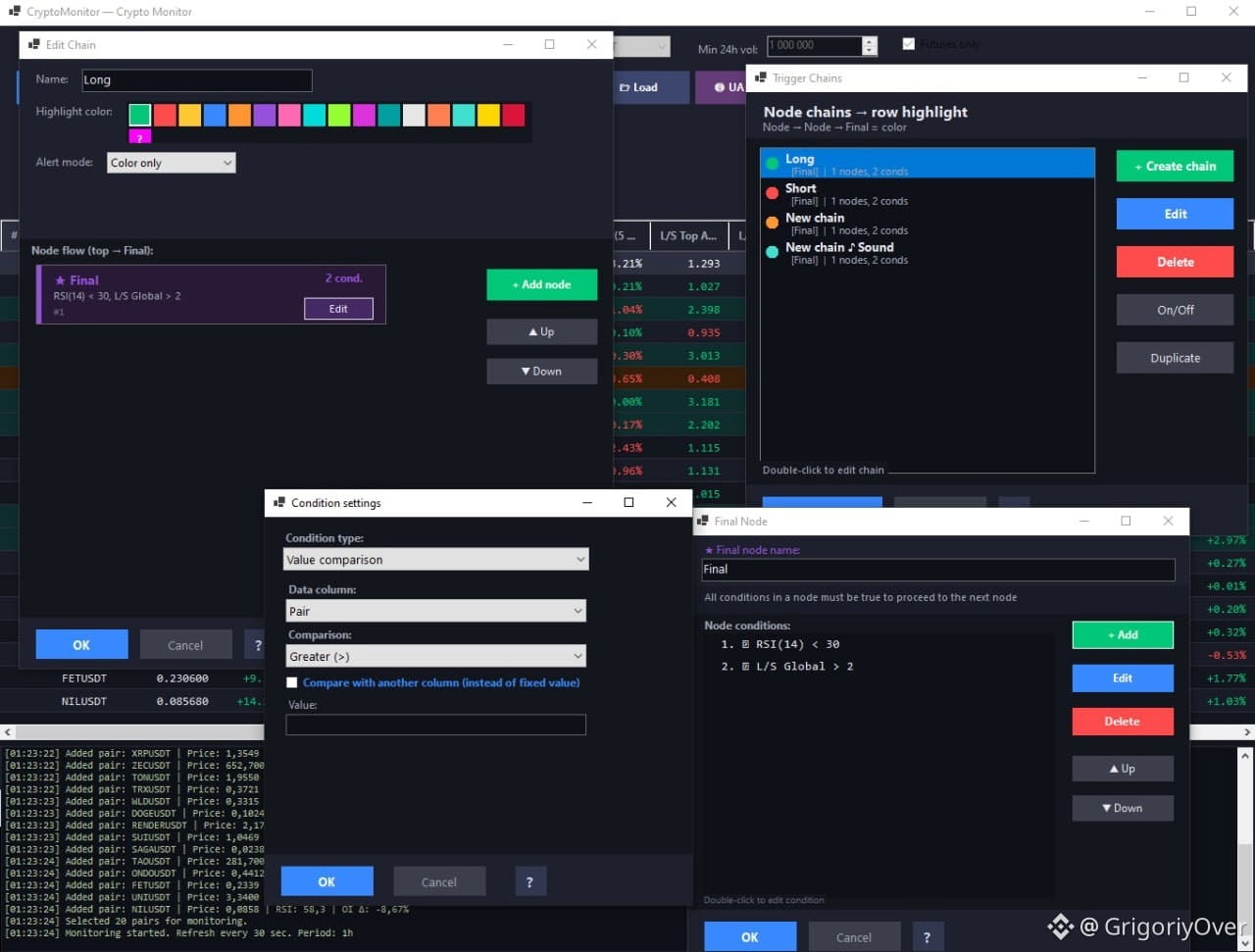Confirm Condition settings with OK
The height and width of the screenshot is (952, 1255).
326,881
